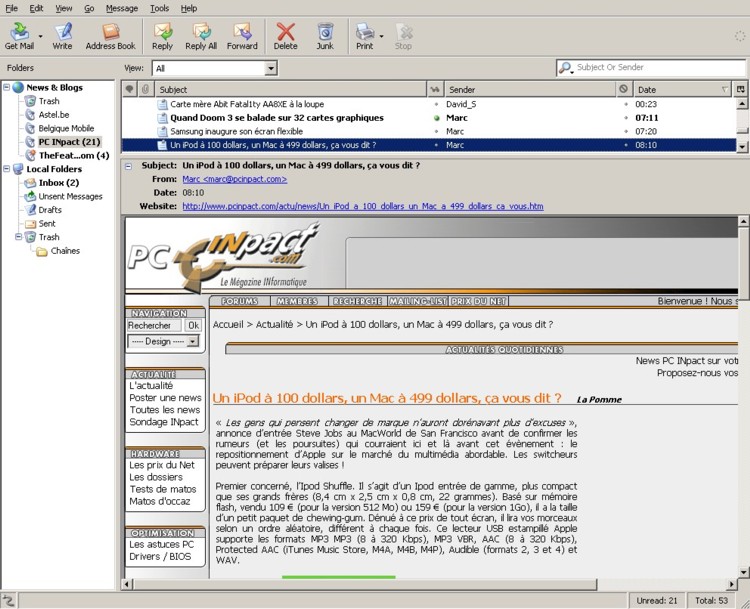Image resolution: width=750 pixels, height=609 pixels.
Task: Open the Tools menu
Action: pyautogui.click(x=159, y=8)
